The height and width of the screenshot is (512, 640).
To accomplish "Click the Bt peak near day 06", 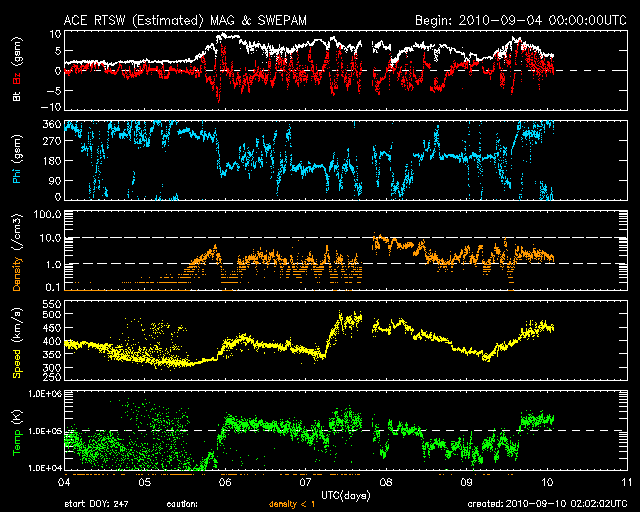I will [x=223, y=36].
